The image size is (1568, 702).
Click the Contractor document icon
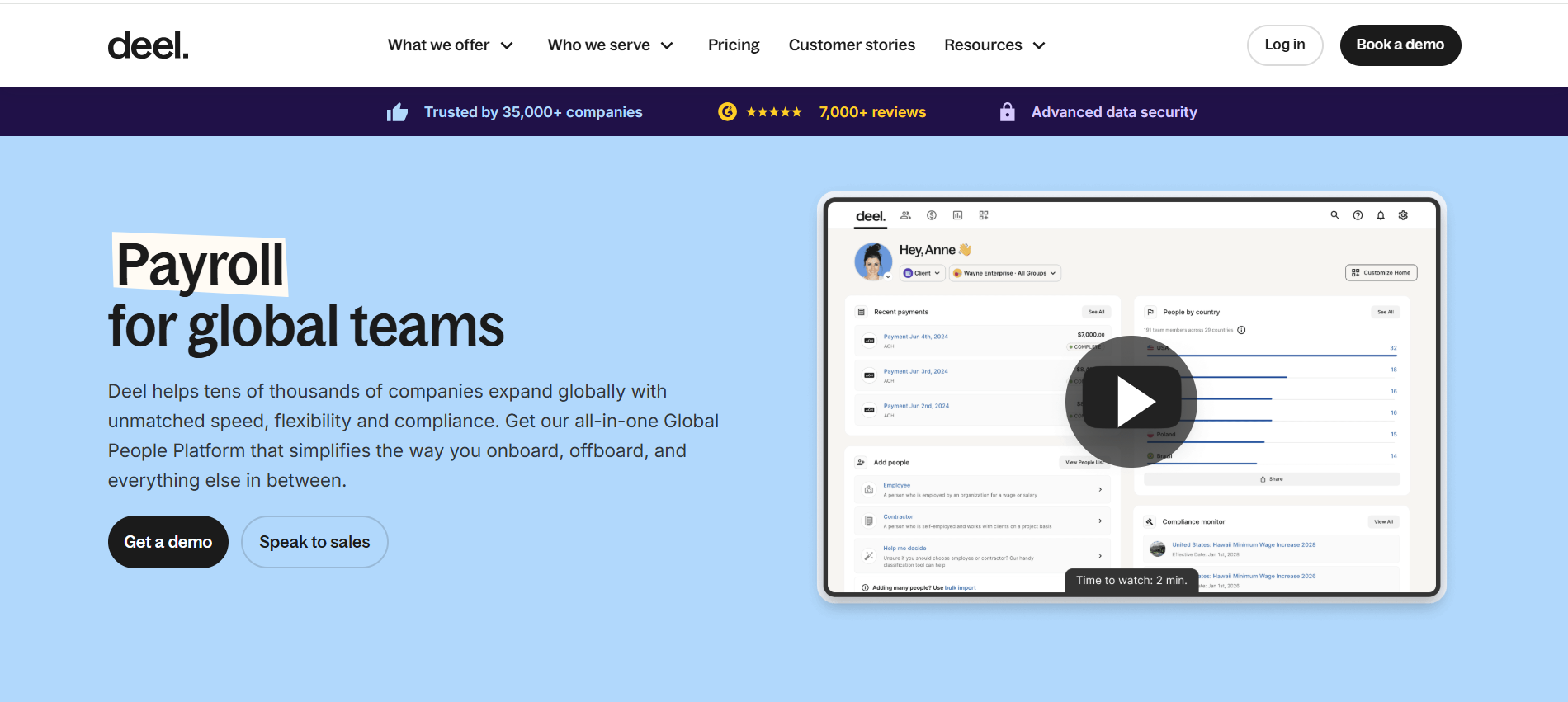click(869, 521)
